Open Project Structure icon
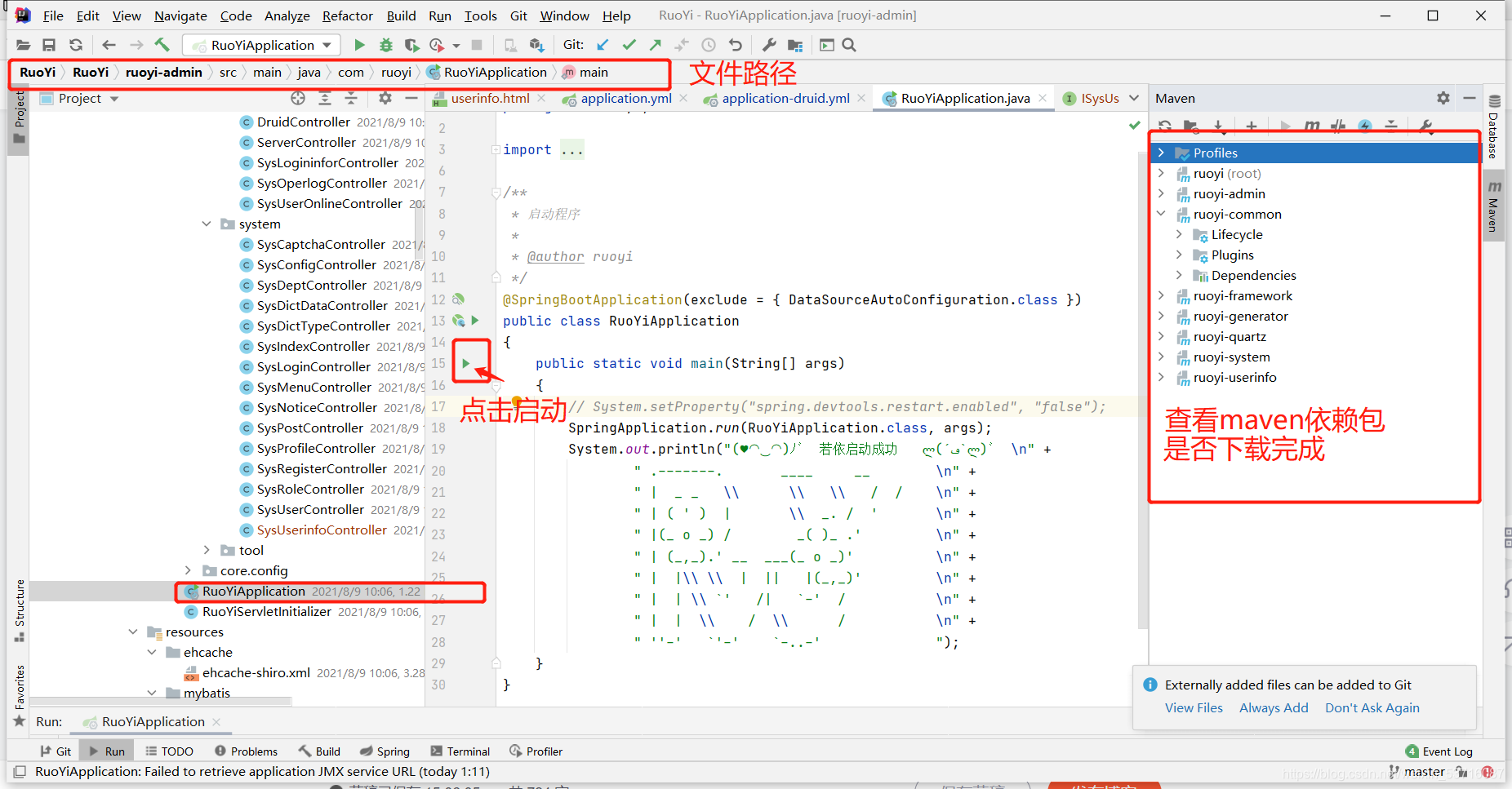The image size is (1512, 789). pyautogui.click(x=795, y=45)
